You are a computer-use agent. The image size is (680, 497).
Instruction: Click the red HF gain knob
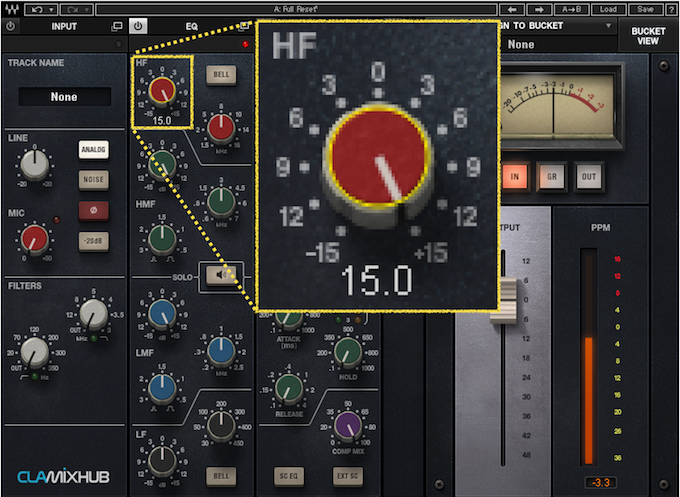tap(162, 91)
